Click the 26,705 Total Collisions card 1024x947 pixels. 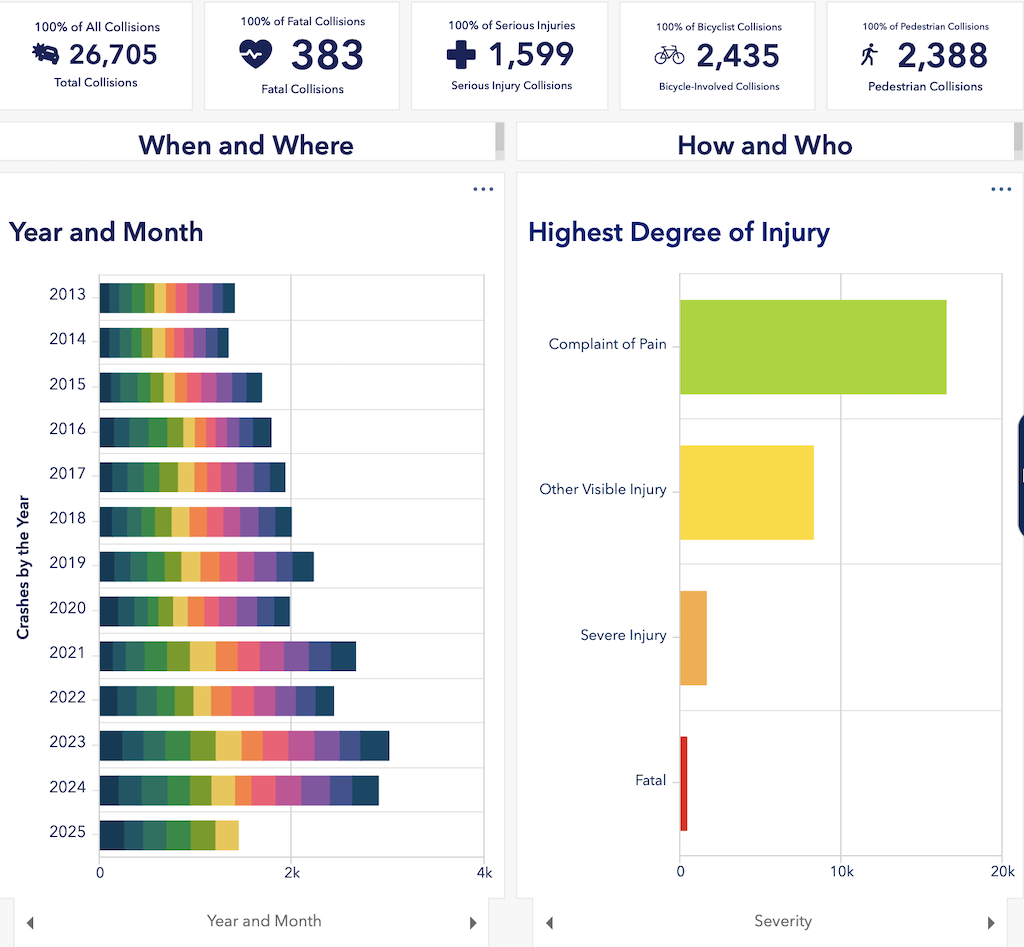(x=96, y=54)
